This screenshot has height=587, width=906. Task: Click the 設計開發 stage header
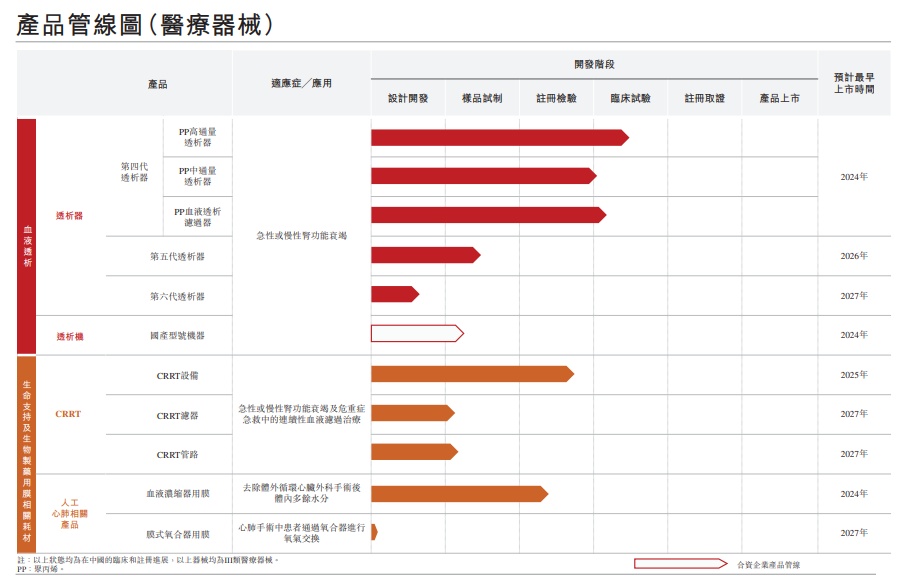click(408, 98)
